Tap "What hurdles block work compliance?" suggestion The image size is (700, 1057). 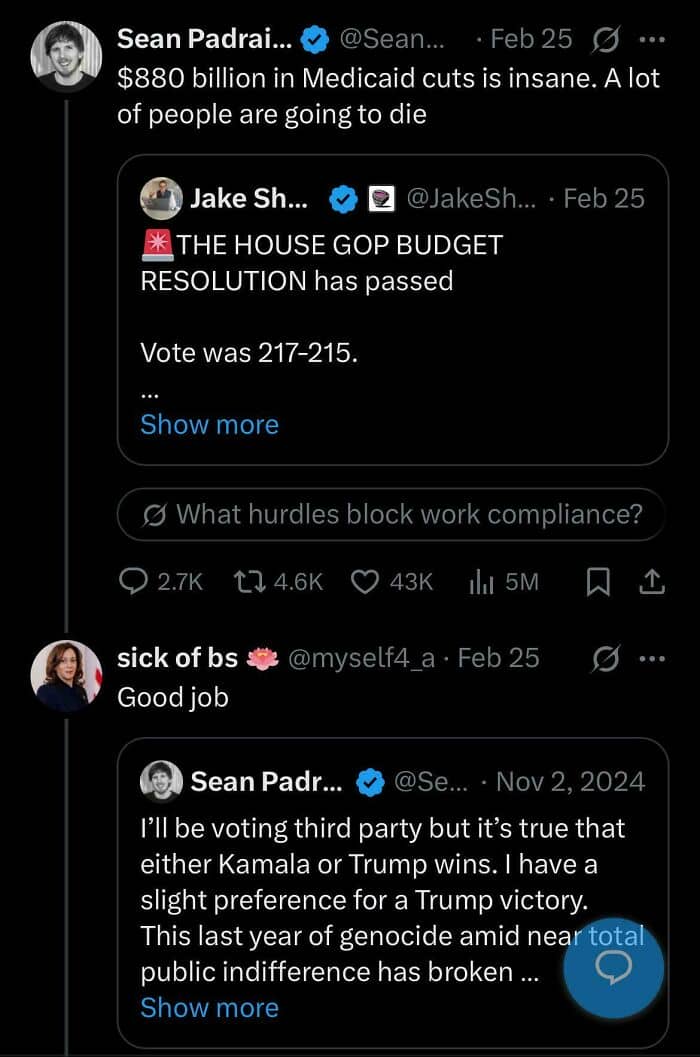click(392, 515)
